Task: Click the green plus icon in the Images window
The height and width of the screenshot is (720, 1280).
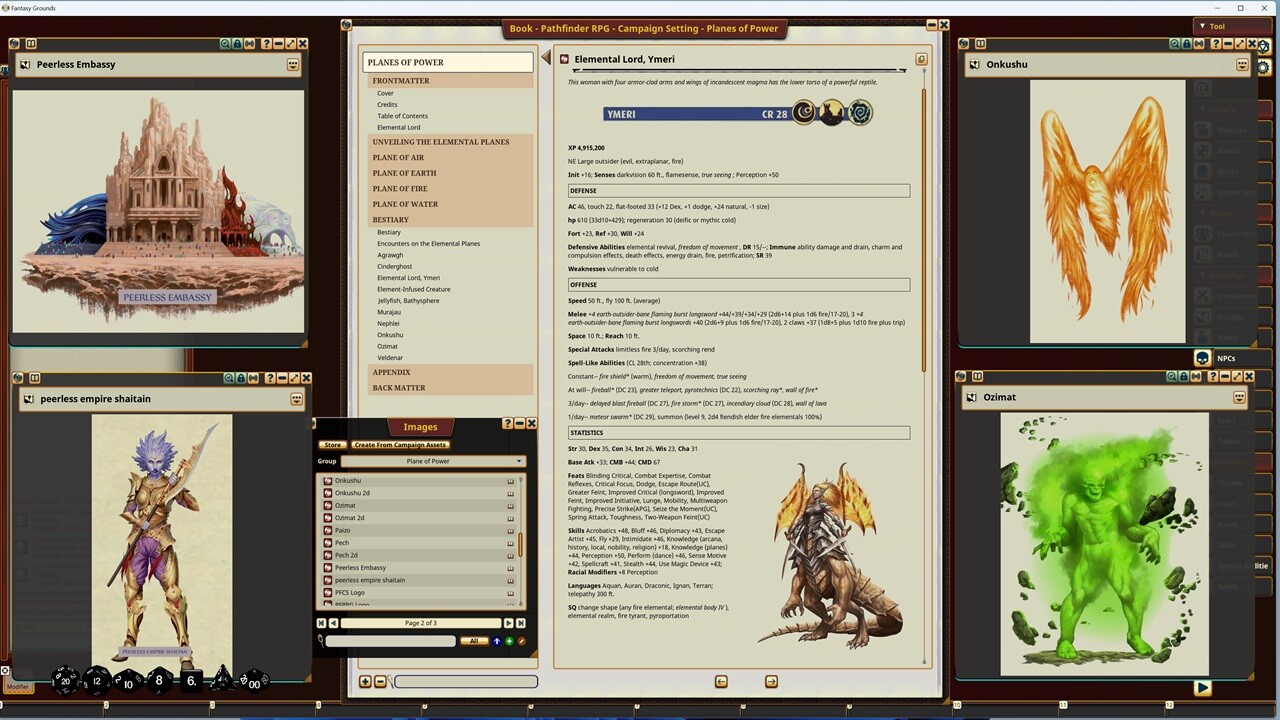Action: pyautogui.click(x=511, y=641)
